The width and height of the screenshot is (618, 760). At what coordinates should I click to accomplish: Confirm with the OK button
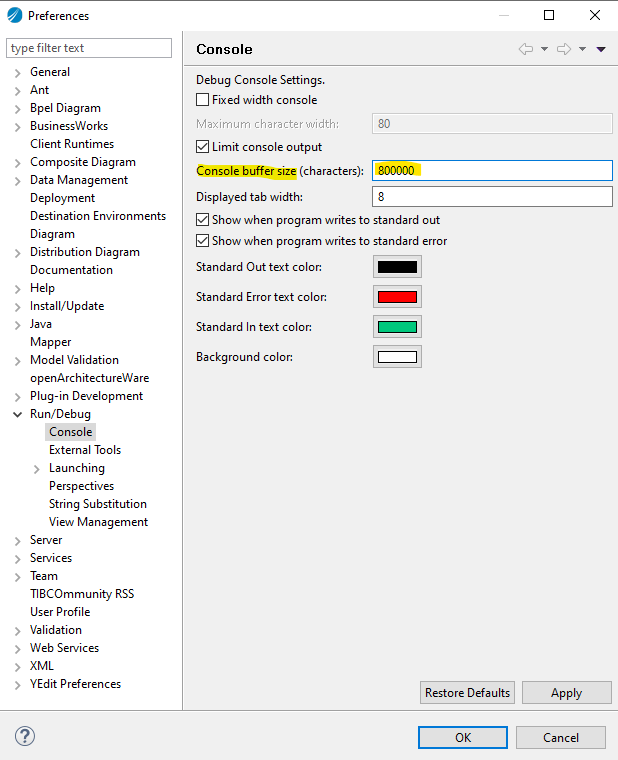463,737
